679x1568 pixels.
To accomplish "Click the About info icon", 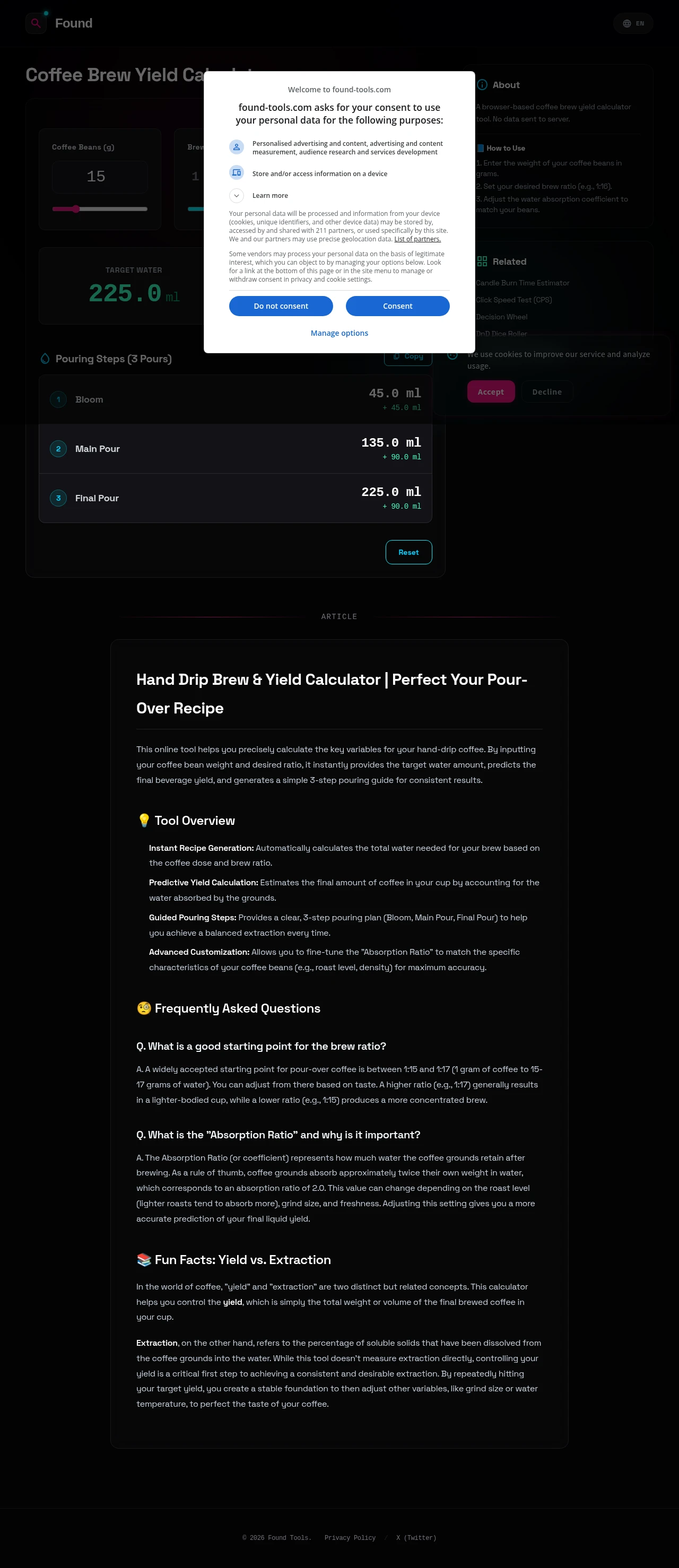I will (482, 85).
